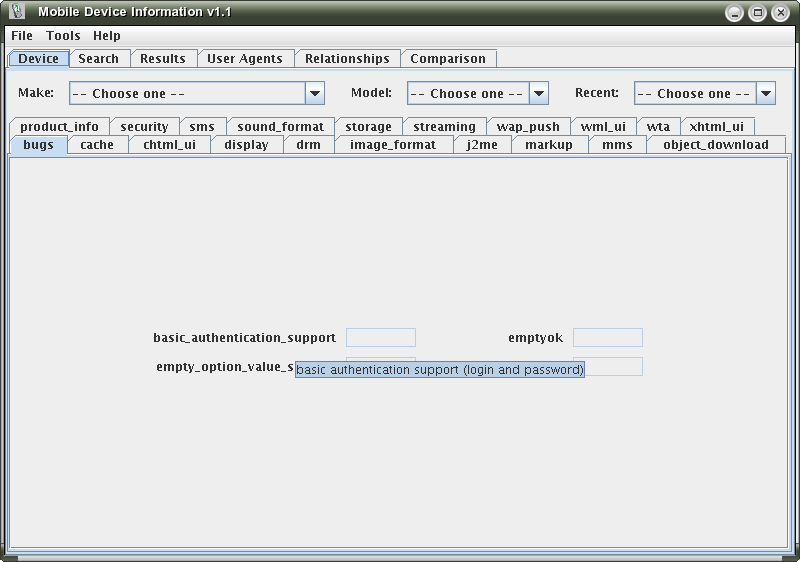Expand the Make dropdown

[314, 94]
